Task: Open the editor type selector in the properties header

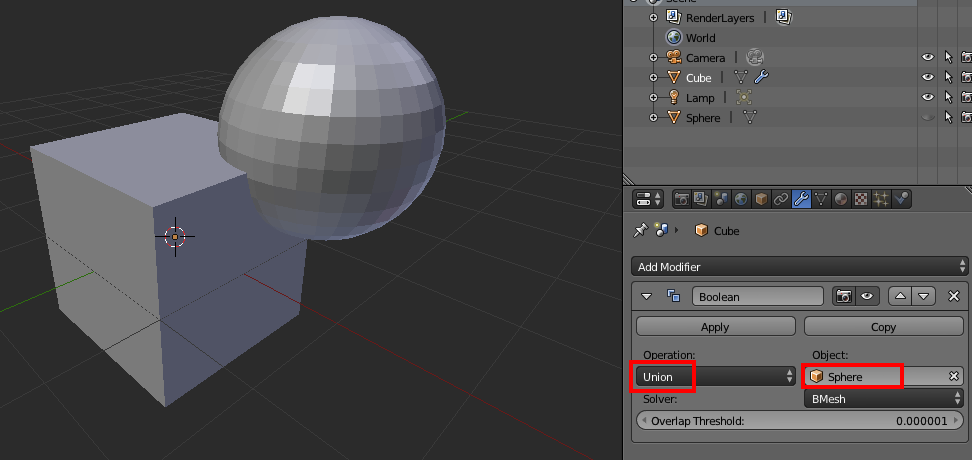Action: click(648, 199)
